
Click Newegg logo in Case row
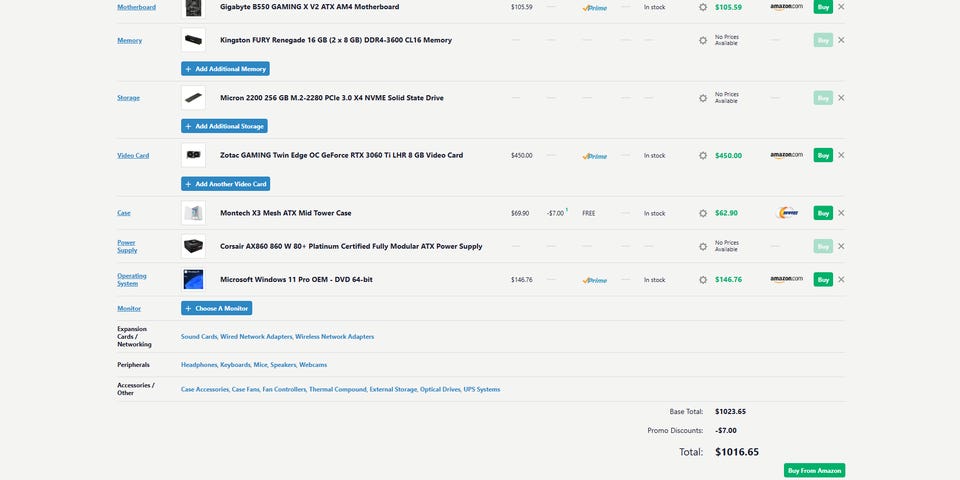[787, 213]
